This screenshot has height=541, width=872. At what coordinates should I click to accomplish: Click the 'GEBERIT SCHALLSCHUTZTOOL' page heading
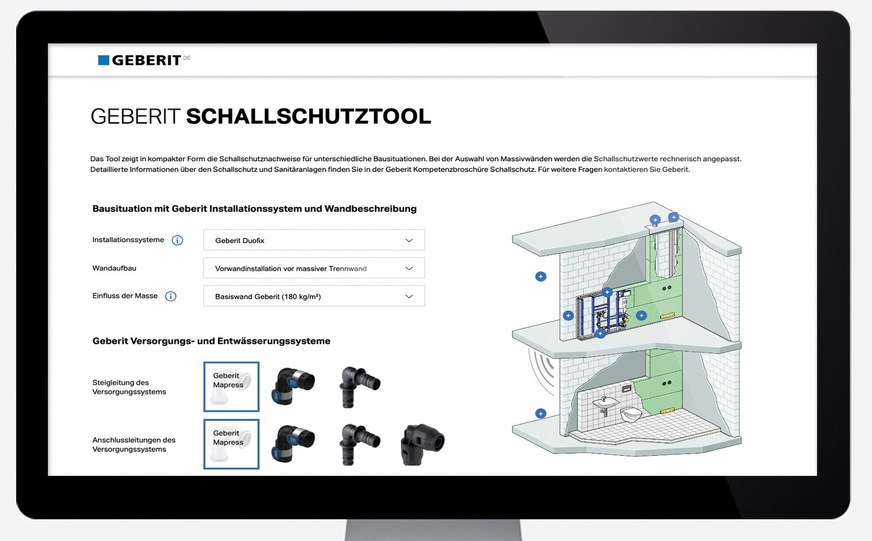point(261,116)
